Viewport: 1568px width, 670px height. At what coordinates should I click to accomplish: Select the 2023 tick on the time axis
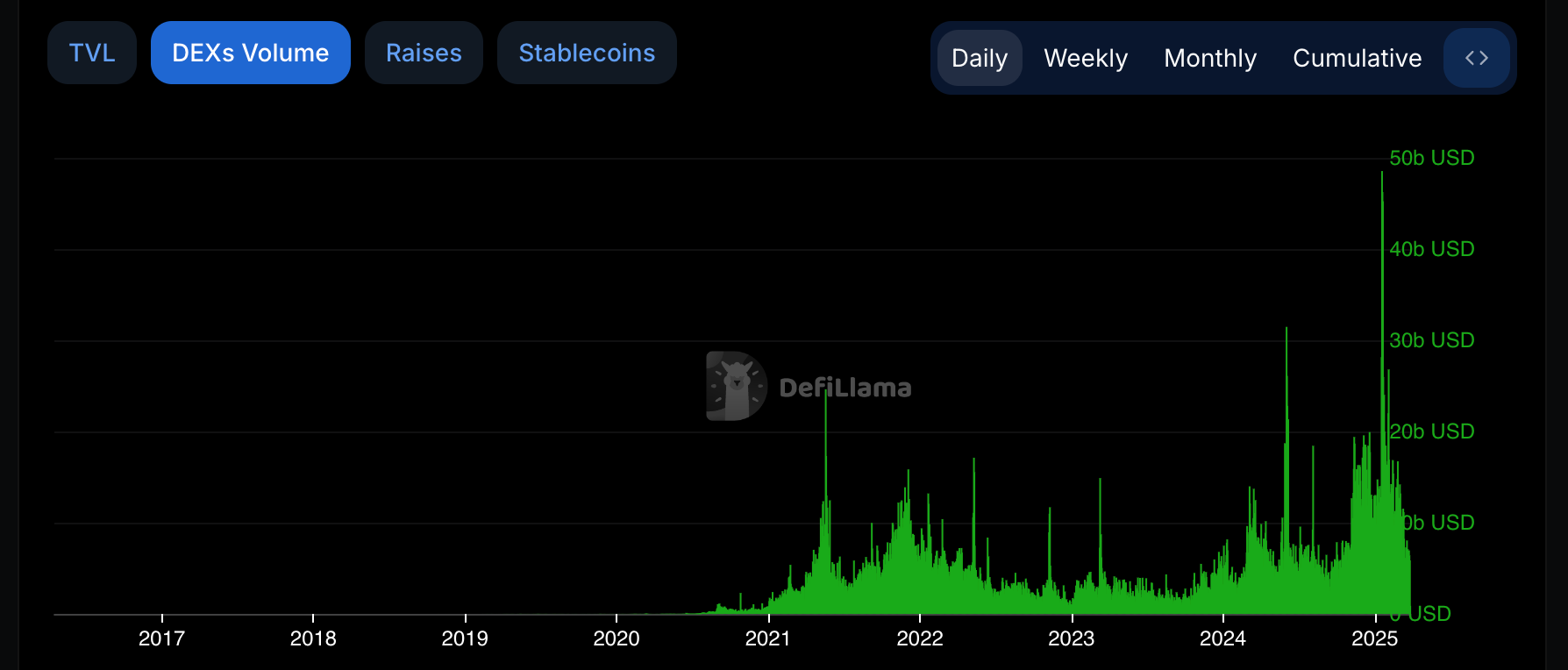(x=1071, y=638)
